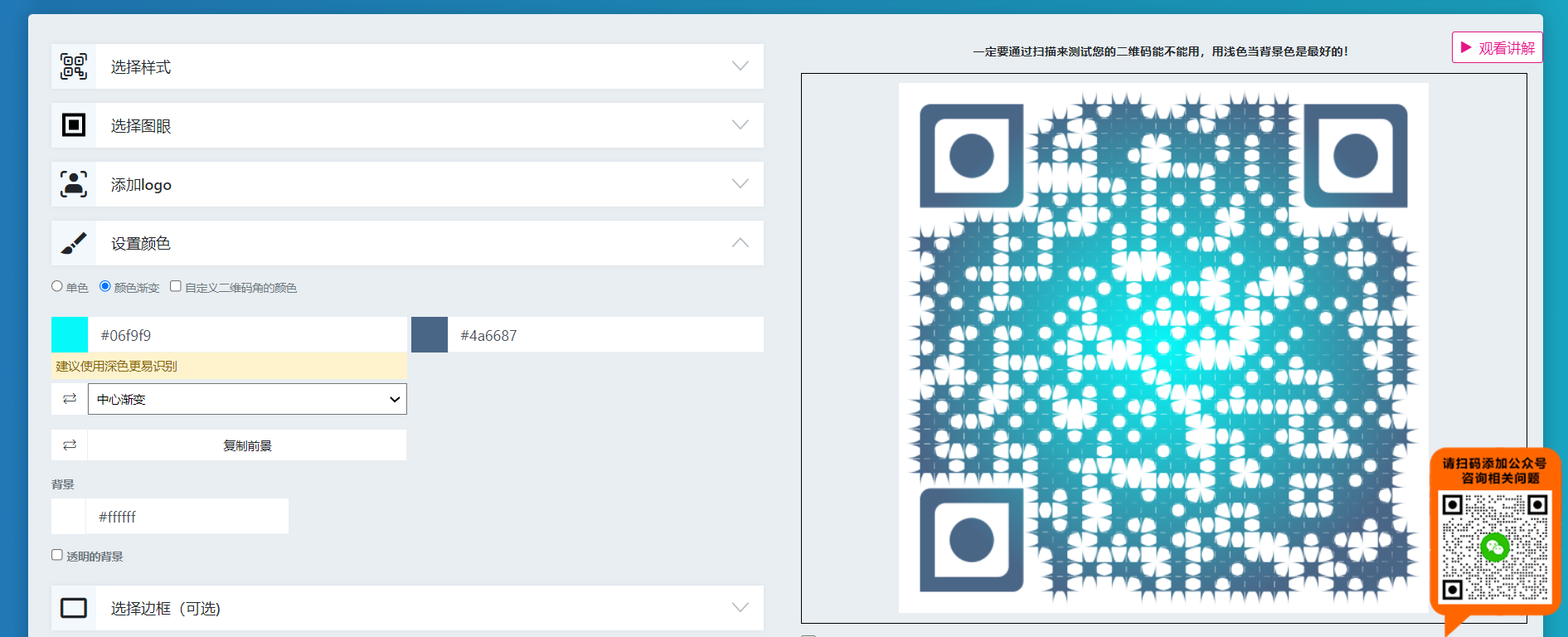Click the #ffffff background hex field
Screen dimensions: 1568x637
tap(187, 516)
